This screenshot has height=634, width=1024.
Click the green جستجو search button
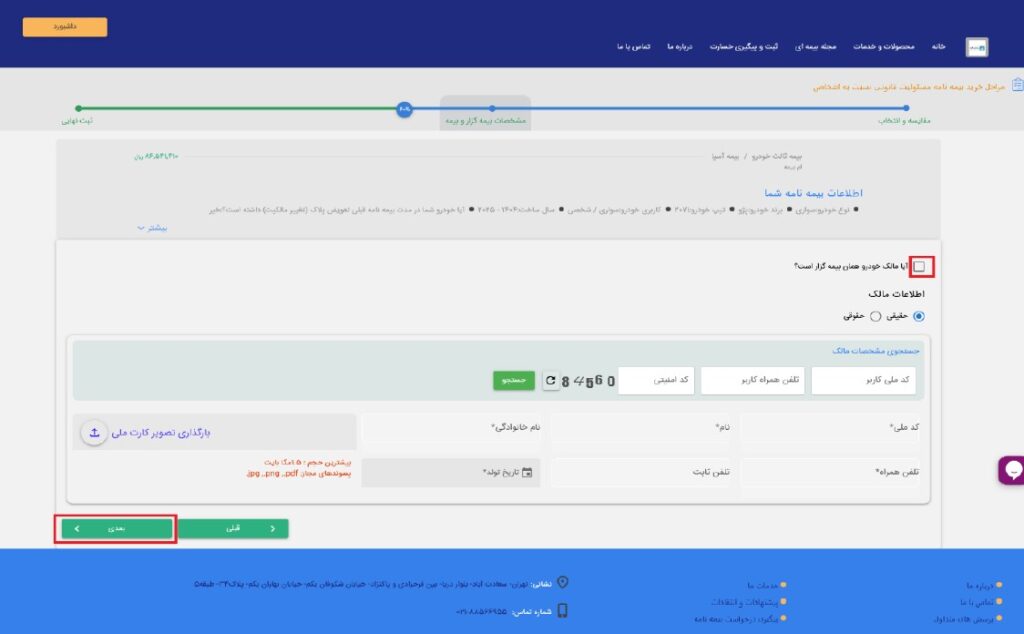[514, 381]
